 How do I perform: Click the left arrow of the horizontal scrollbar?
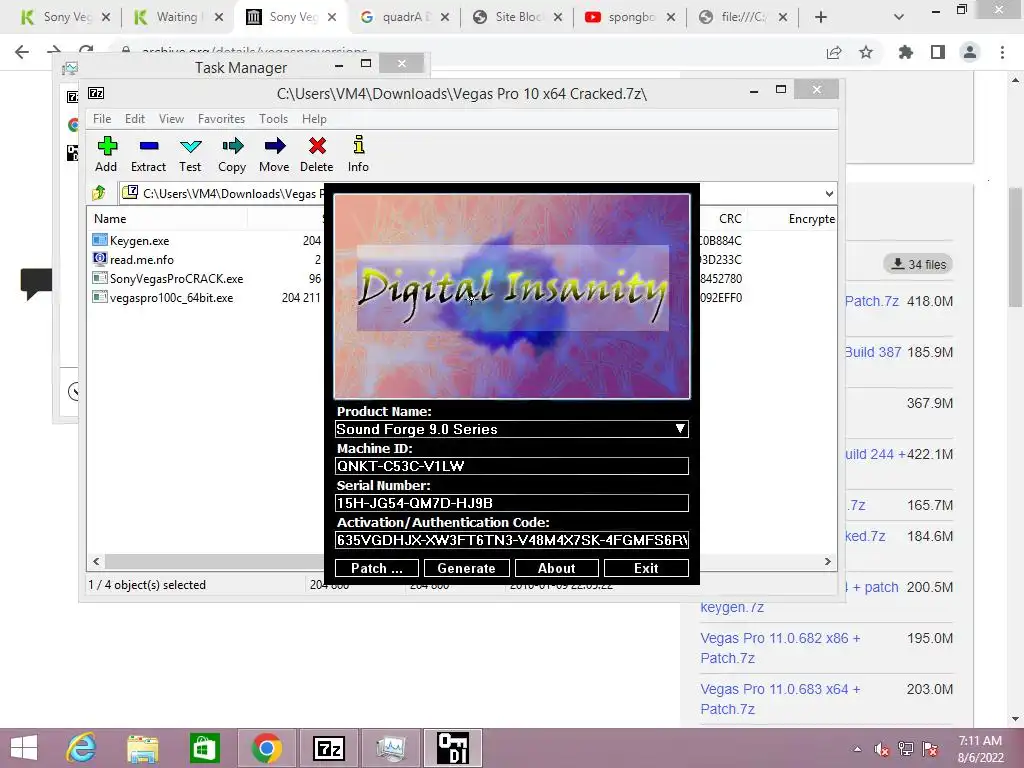pyautogui.click(x=96, y=562)
